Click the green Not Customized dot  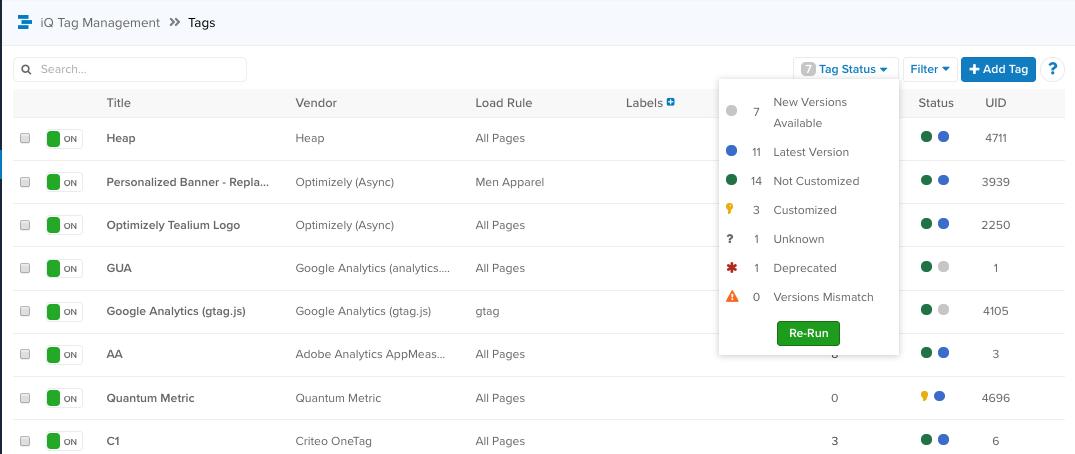(732, 180)
